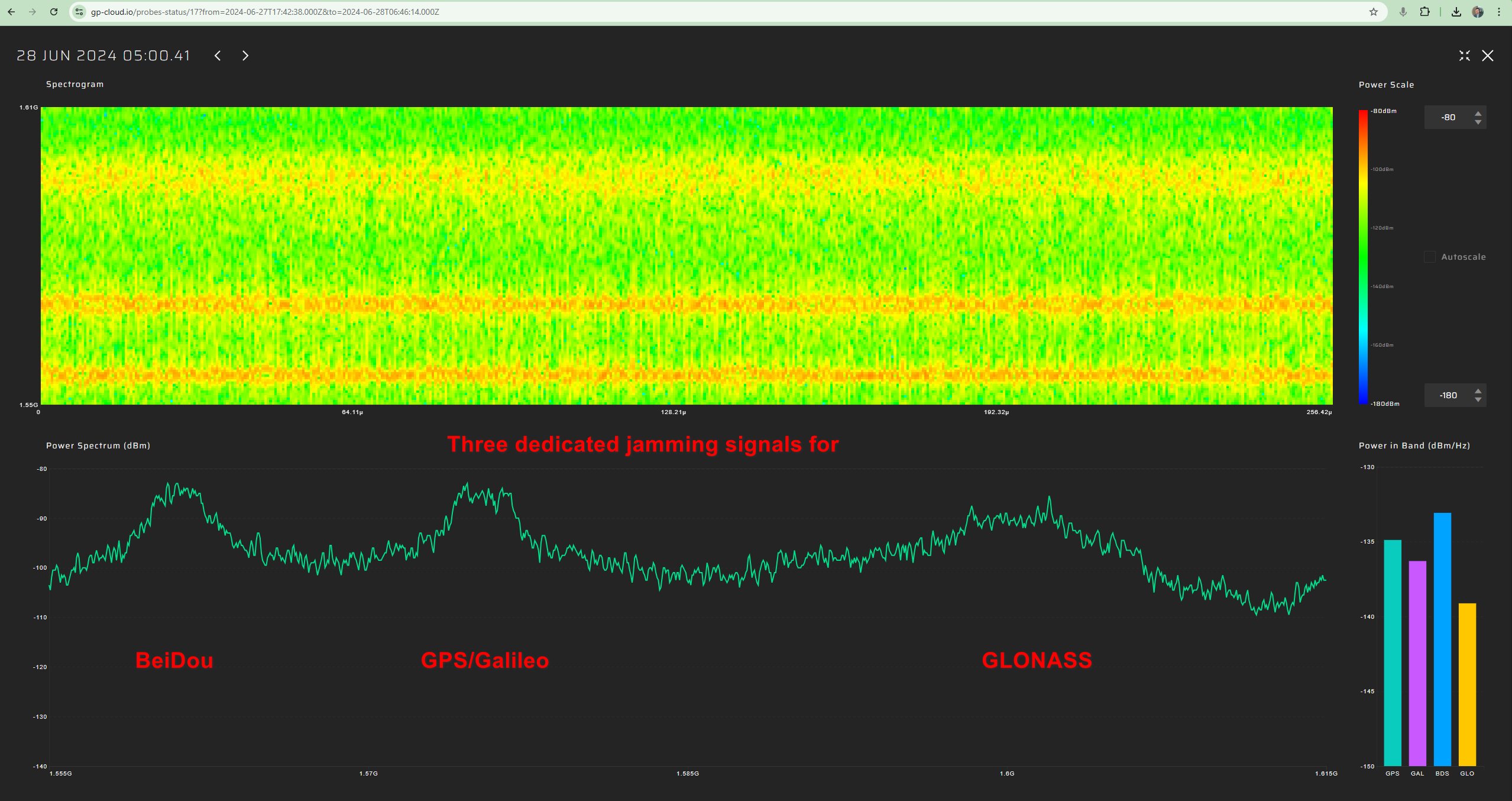Go to previous measurement snapshot with left chevron
The height and width of the screenshot is (801, 1512).
click(218, 56)
